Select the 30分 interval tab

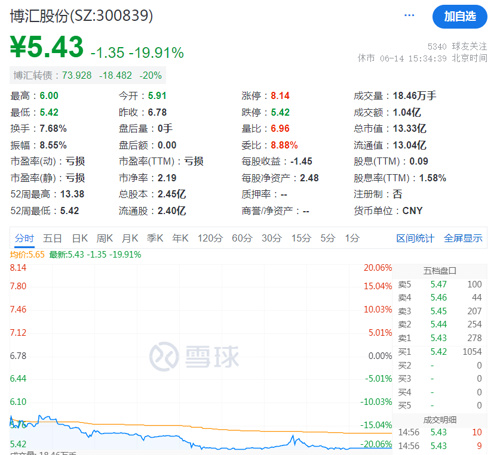(x=272, y=238)
